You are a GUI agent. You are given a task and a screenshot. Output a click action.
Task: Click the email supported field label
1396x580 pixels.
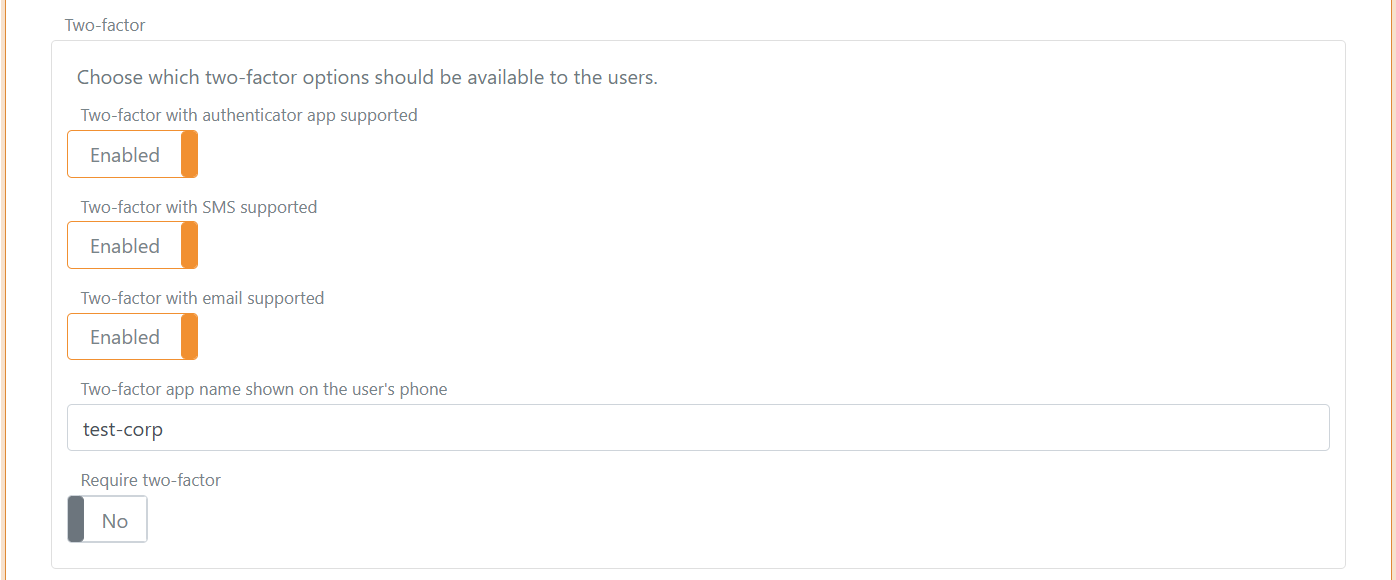coord(202,298)
